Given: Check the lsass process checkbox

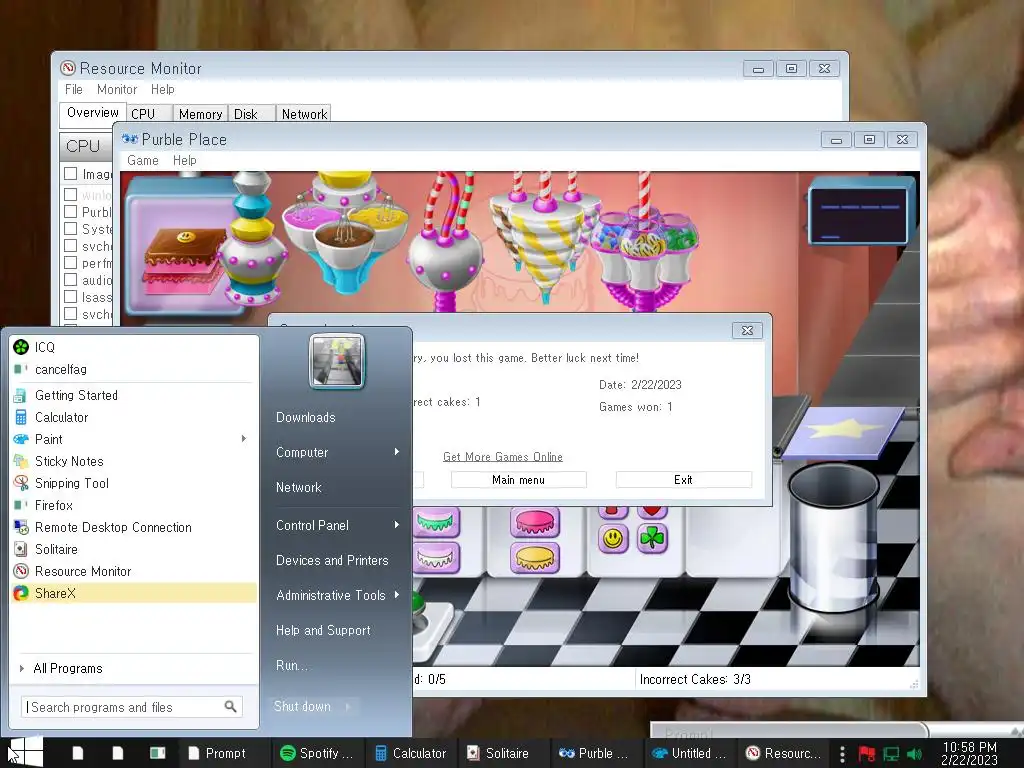Looking at the screenshot, I should (71, 296).
